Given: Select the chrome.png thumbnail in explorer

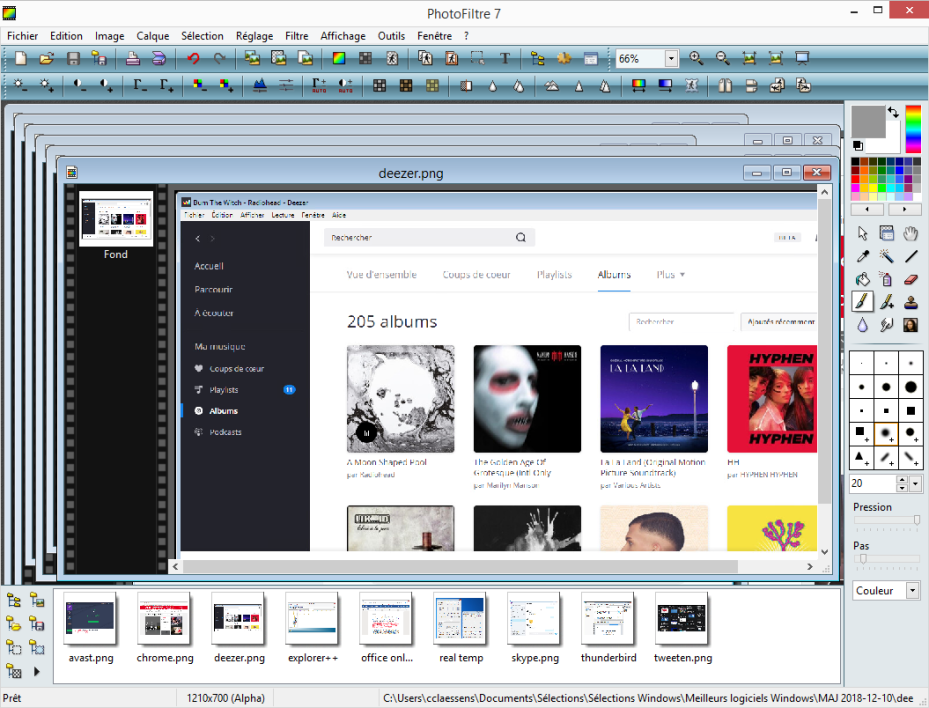Looking at the screenshot, I should click(164, 620).
